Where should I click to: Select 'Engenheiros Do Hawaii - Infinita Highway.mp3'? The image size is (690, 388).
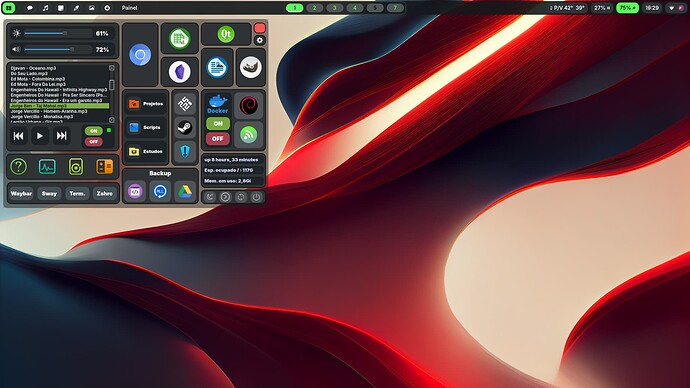[59, 90]
